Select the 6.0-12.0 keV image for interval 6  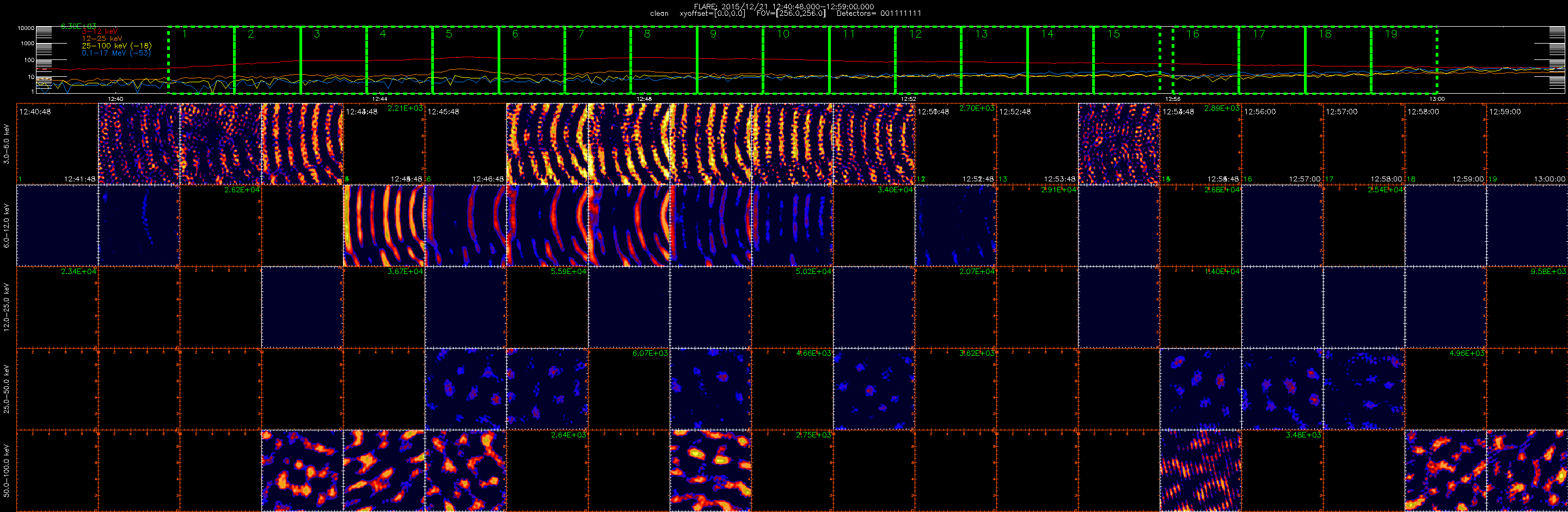point(465,226)
